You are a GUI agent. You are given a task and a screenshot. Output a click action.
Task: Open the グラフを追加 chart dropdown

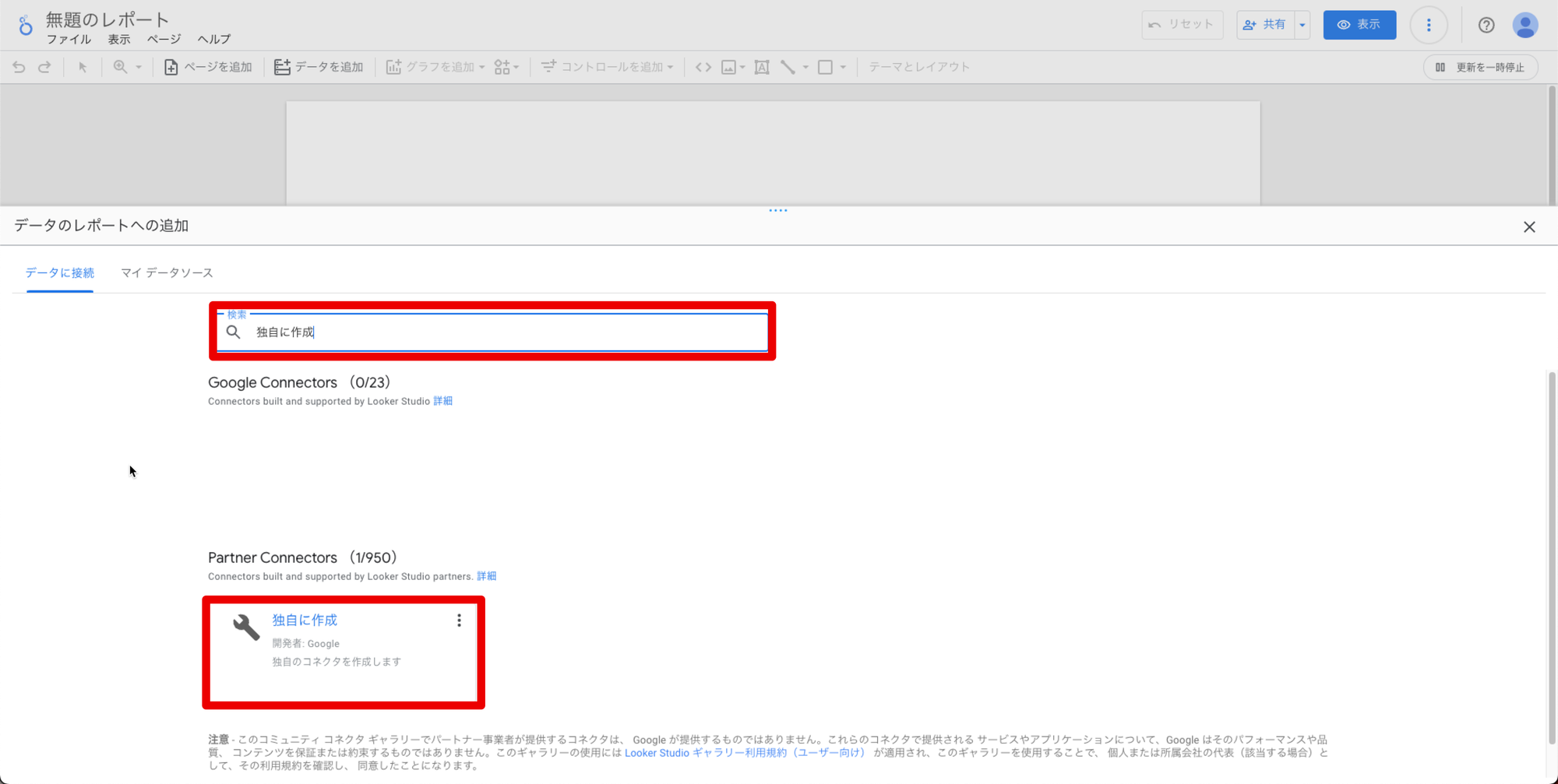click(x=435, y=67)
